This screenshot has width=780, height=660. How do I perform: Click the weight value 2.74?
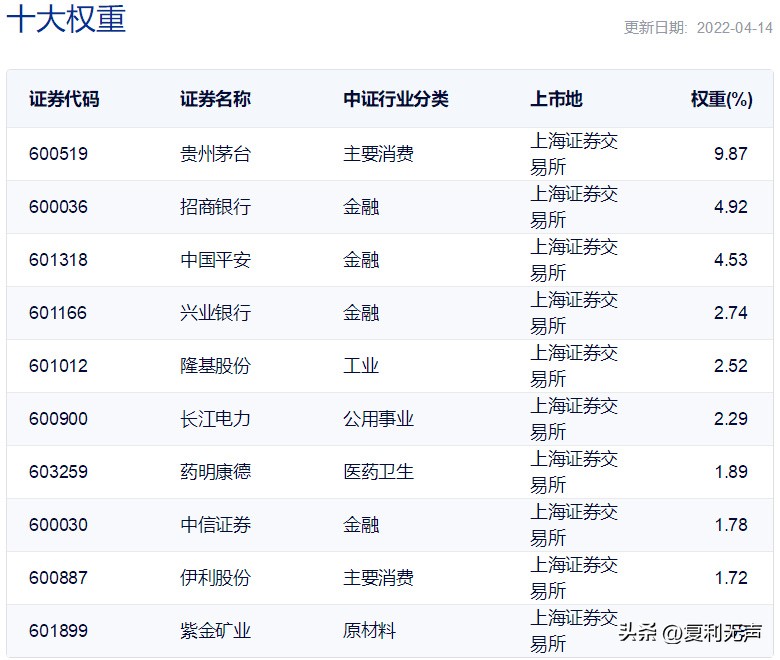click(731, 313)
